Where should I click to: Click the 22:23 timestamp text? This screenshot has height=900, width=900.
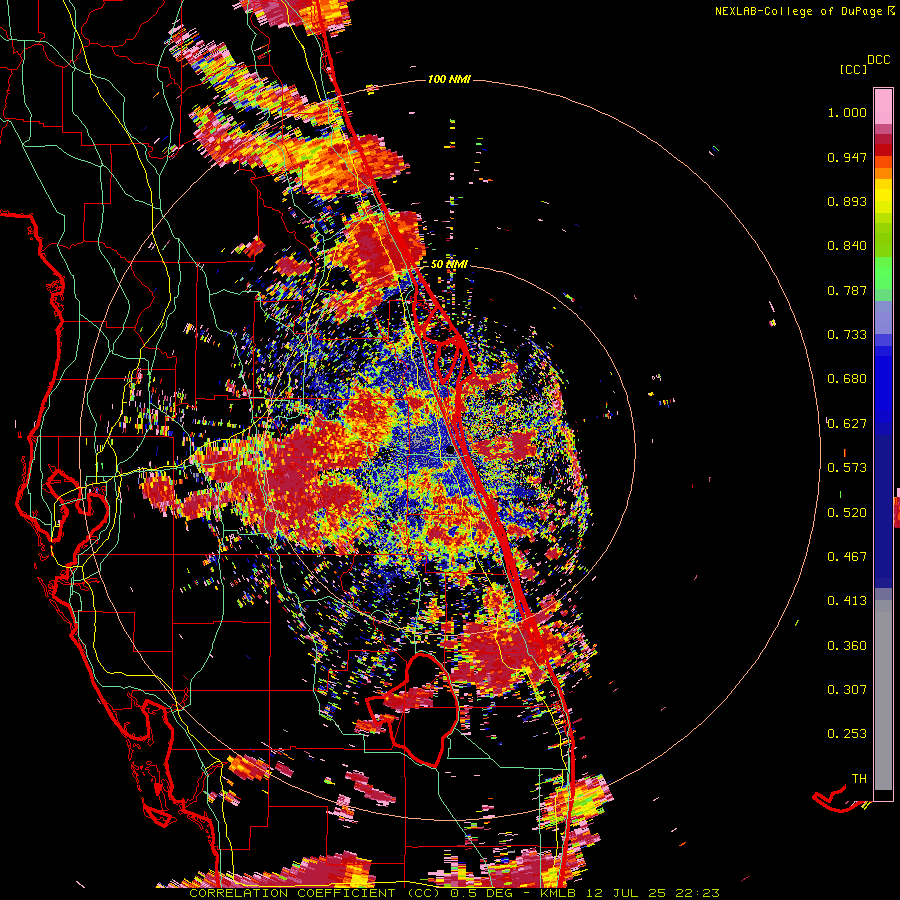[697, 893]
